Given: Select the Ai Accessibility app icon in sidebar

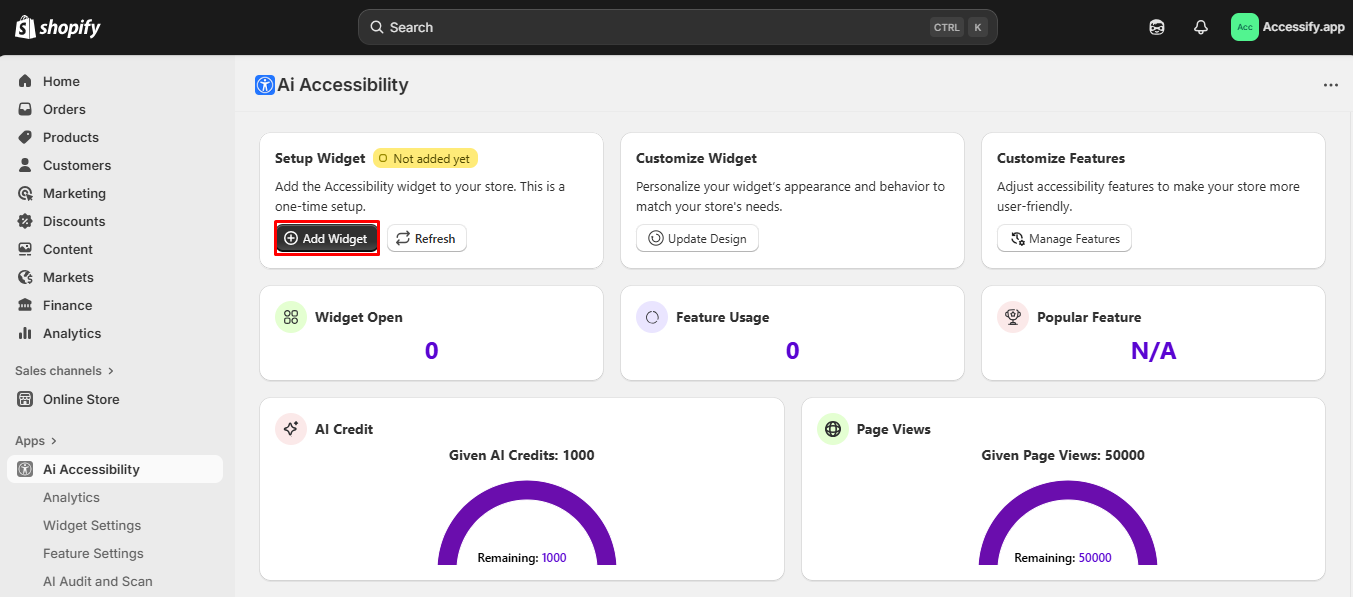Looking at the screenshot, I should (23, 468).
